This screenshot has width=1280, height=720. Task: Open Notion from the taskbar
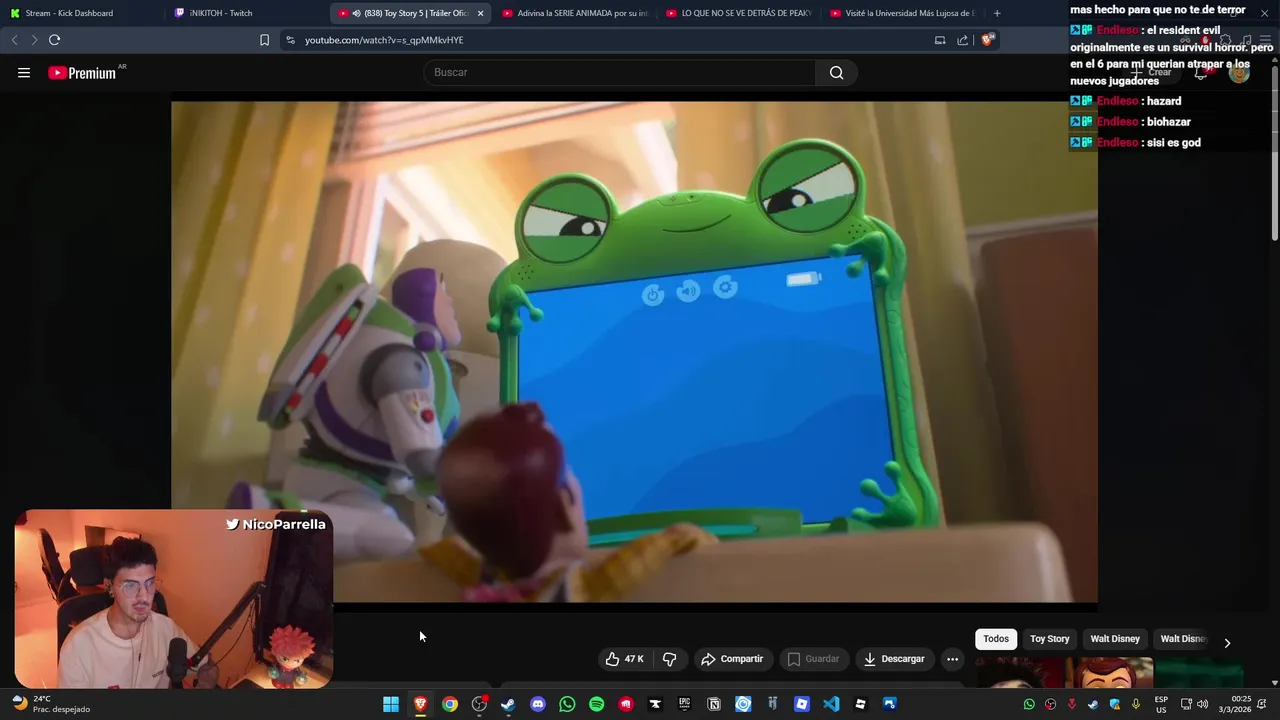click(714, 704)
